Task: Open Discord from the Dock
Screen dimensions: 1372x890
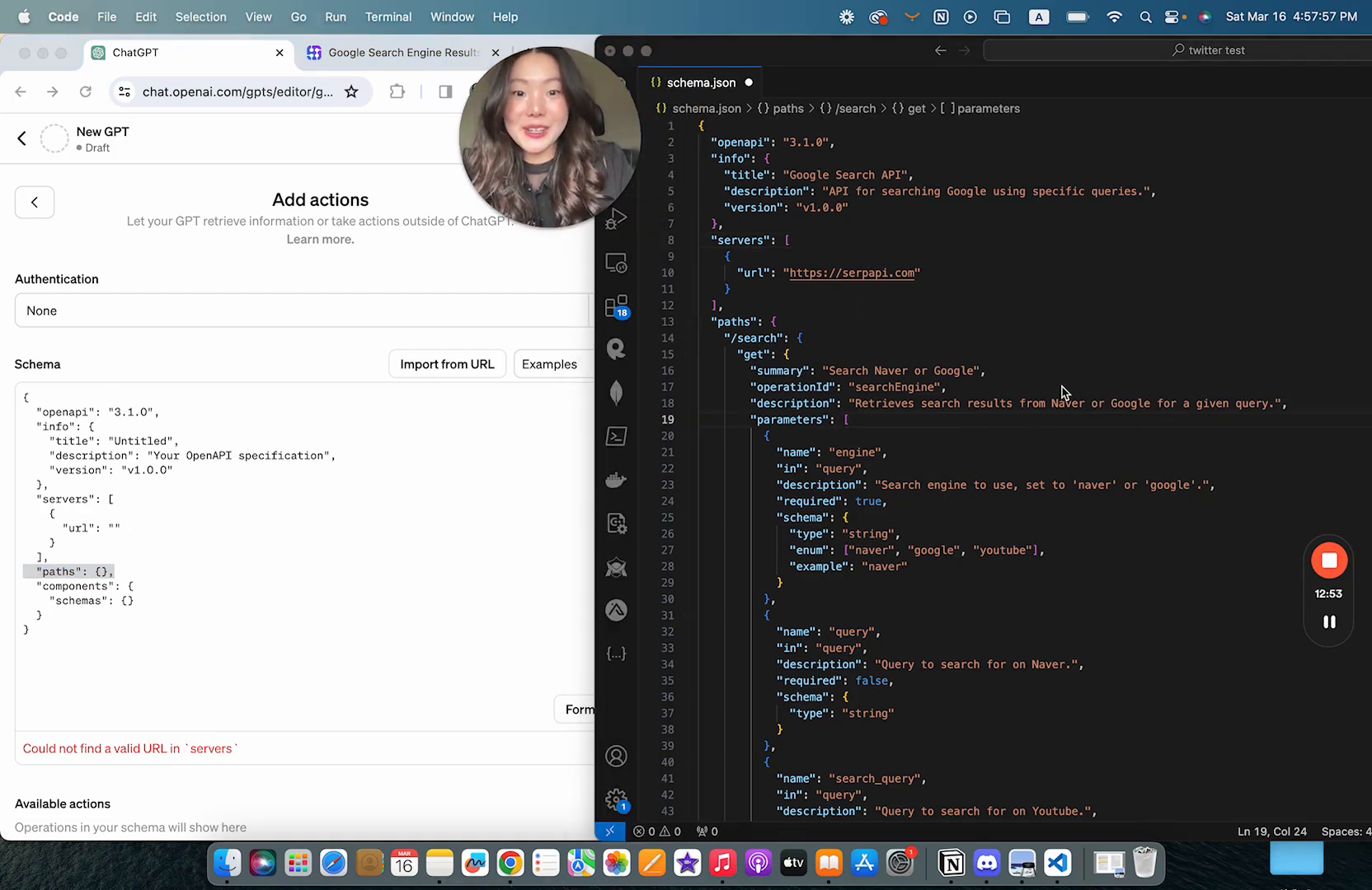Action: click(987, 863)
